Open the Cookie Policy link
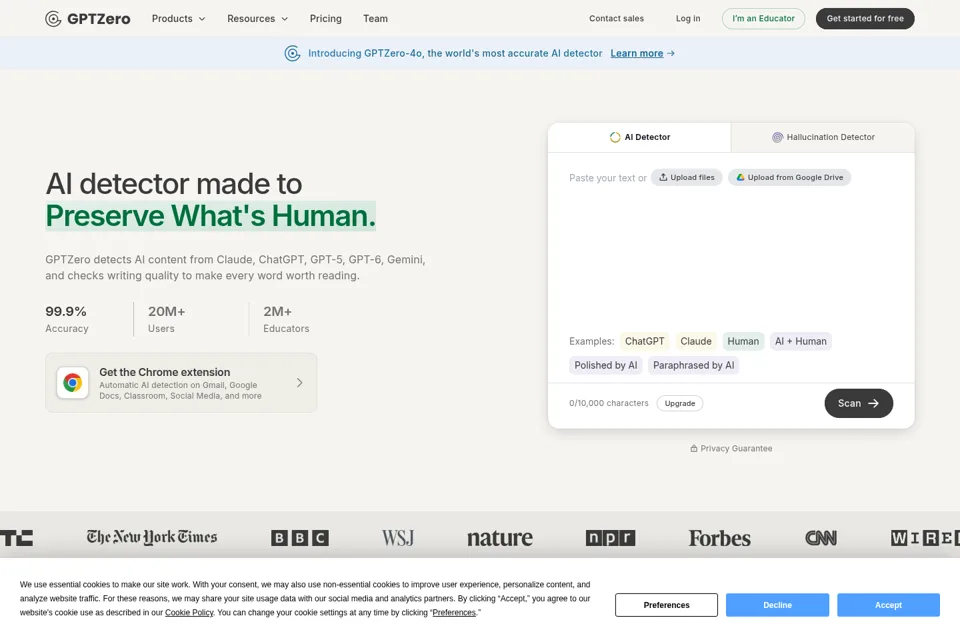The image size is (960, 640). [x=189, y=612]
